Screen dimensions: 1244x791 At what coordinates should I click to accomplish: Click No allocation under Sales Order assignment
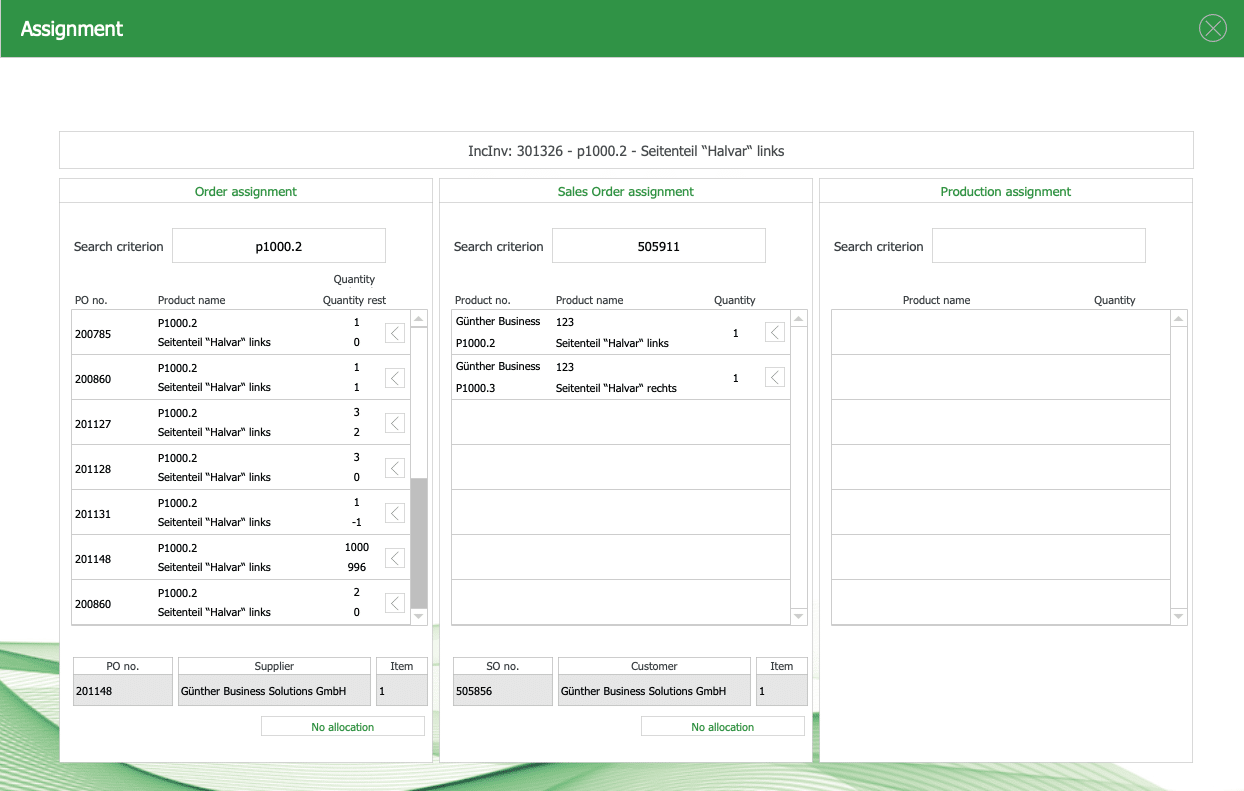click(x=722, y=727)
